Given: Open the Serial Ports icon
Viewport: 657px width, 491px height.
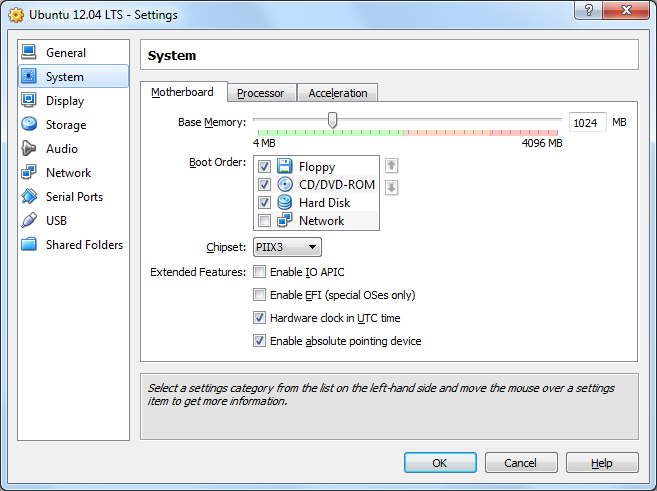Looking at the screenshot, I should [x=29, y=196].
